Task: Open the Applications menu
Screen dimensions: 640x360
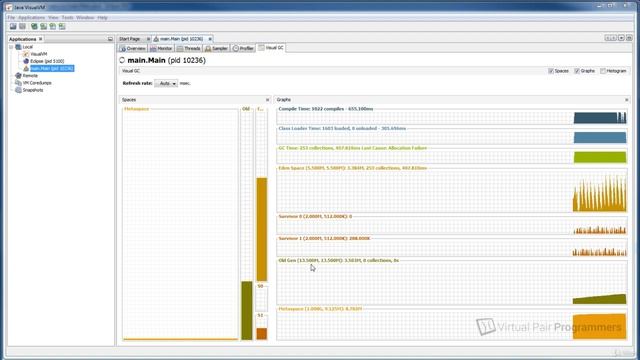Action: tap(31, 18)
